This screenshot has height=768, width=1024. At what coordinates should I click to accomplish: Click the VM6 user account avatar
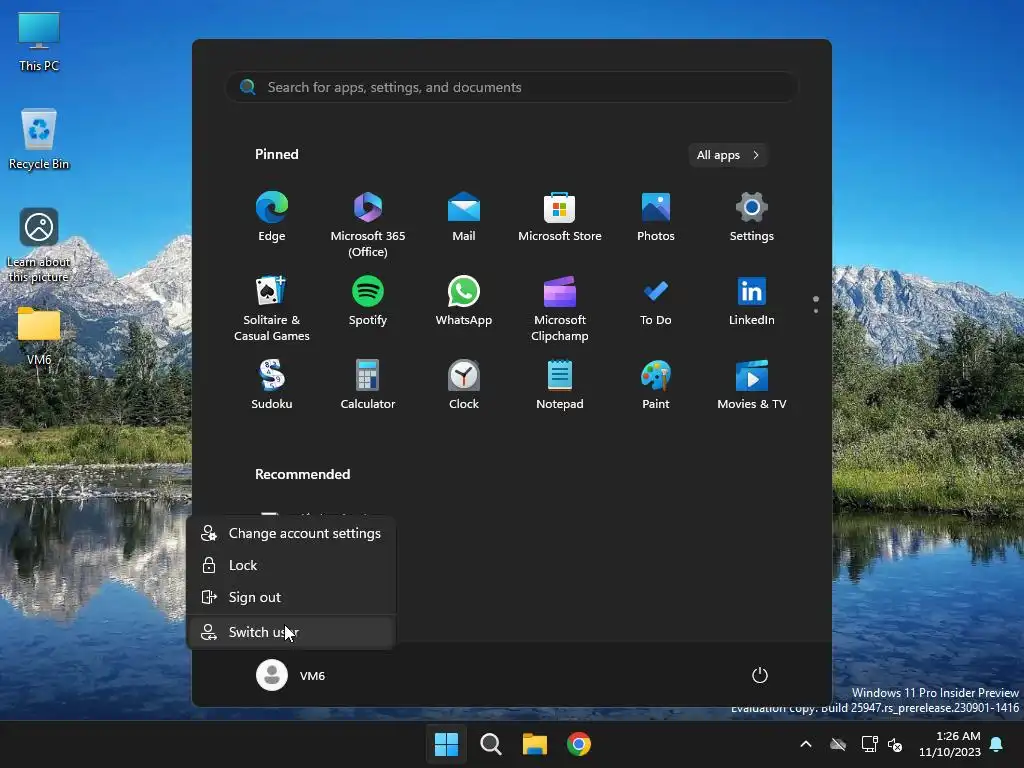272,675
